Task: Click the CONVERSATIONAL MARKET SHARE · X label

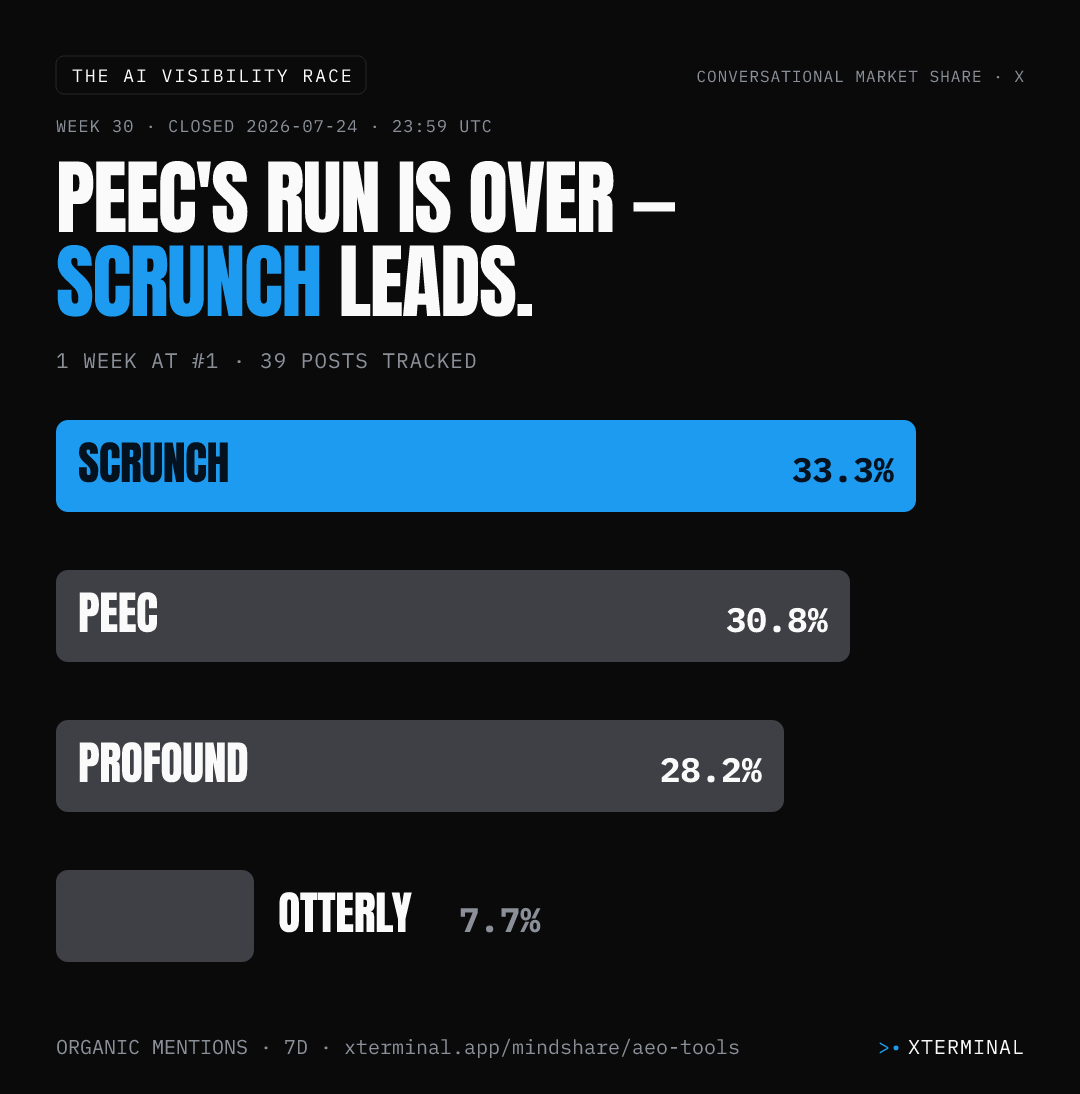Action: 860,77
